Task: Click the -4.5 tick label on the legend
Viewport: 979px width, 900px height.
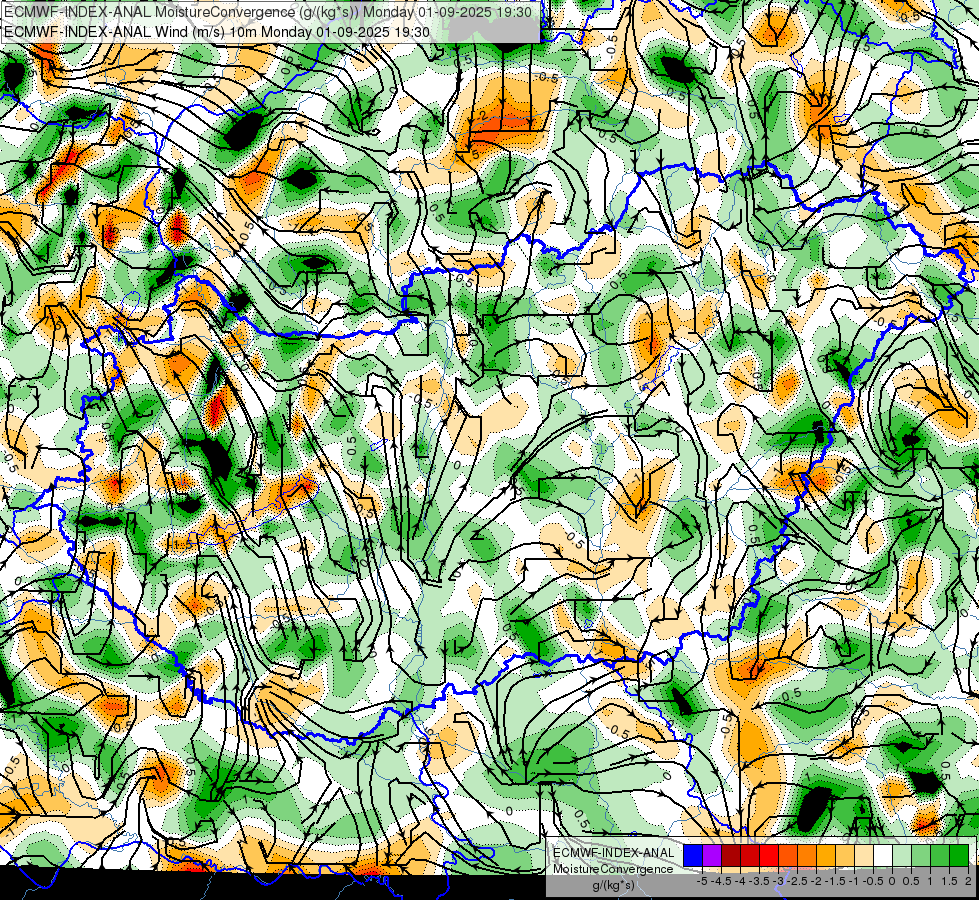Action: [721, 881]
